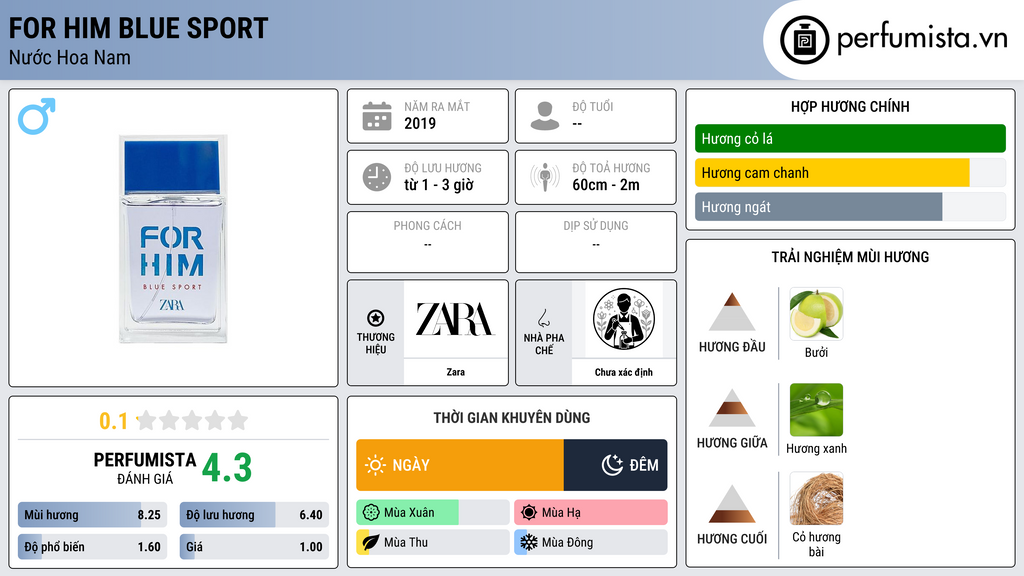This screenshot has height=576, width=1024.
Task: Click the calendar icon beside Năm Ra Mắt
Action: [x=377, y=116]
